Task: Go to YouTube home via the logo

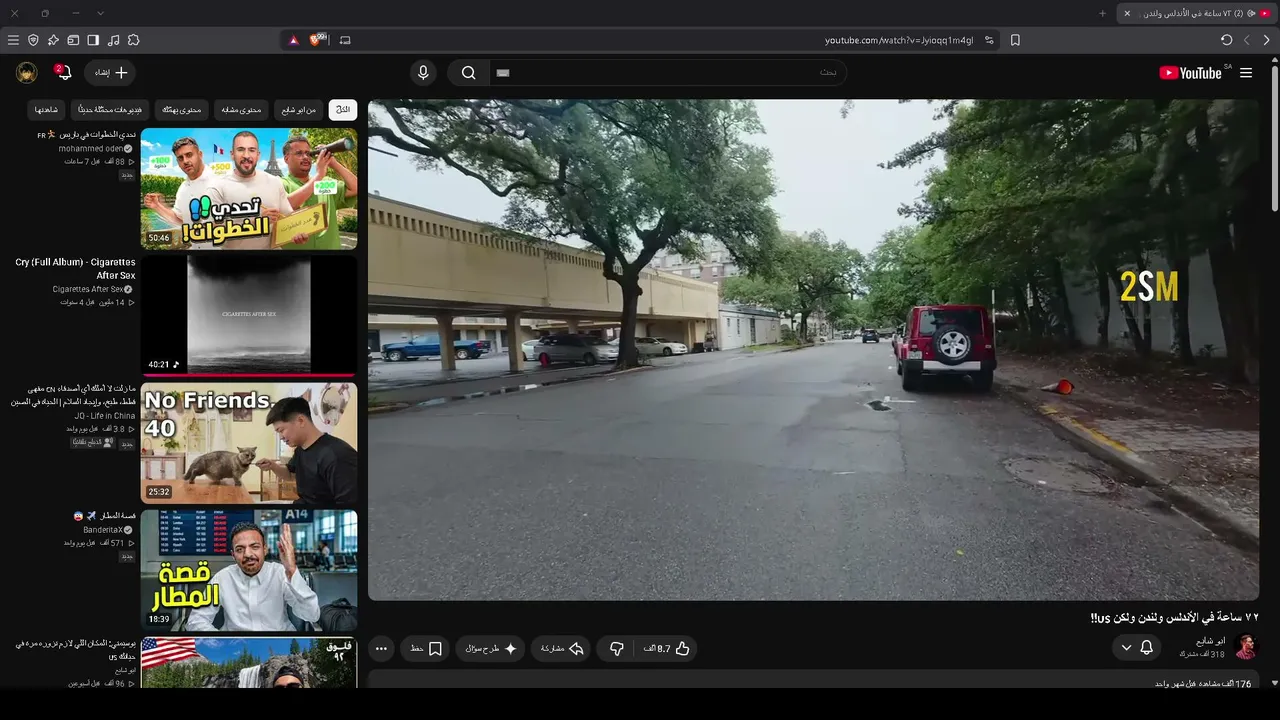Action: (1193, 73)
